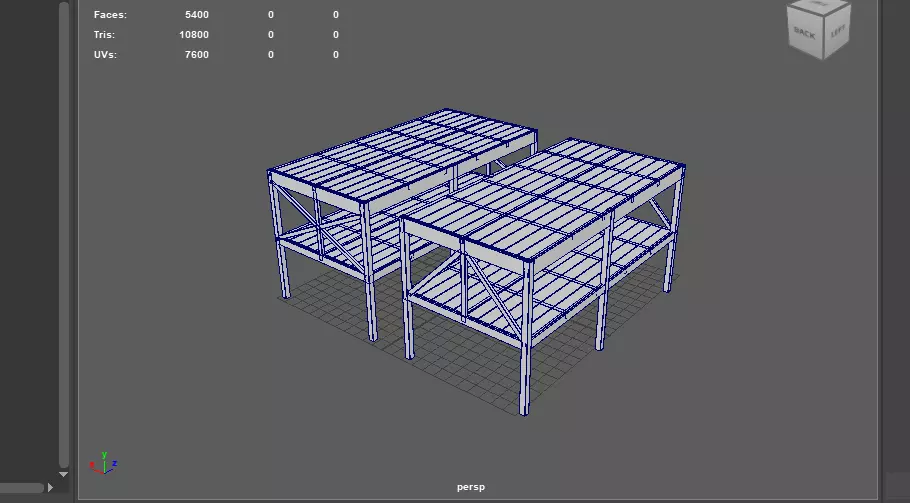
Task: Click the triangle count value 10800
Action: click(194, 35)
